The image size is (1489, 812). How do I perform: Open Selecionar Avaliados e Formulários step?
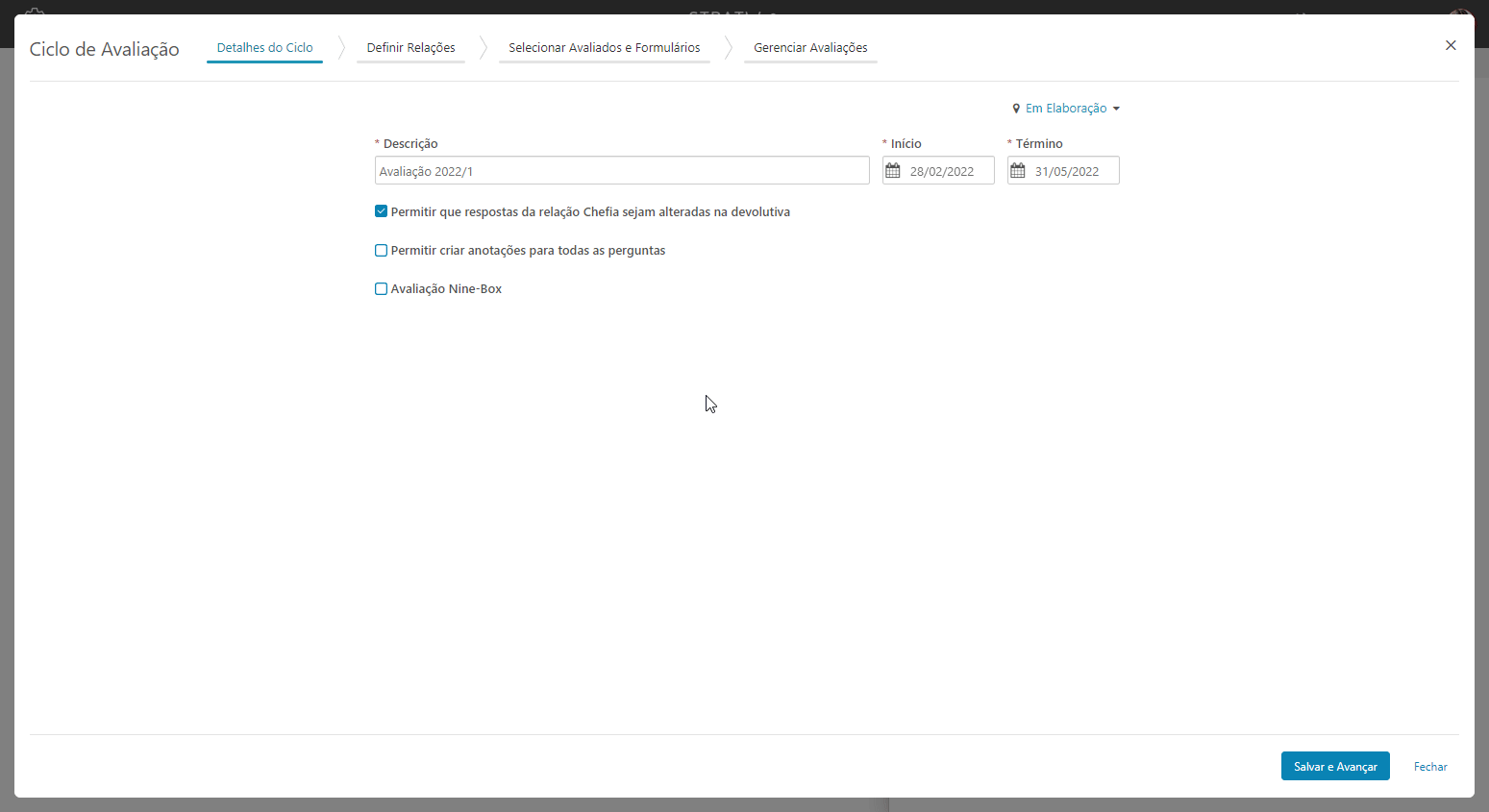(x=604, y=48)
